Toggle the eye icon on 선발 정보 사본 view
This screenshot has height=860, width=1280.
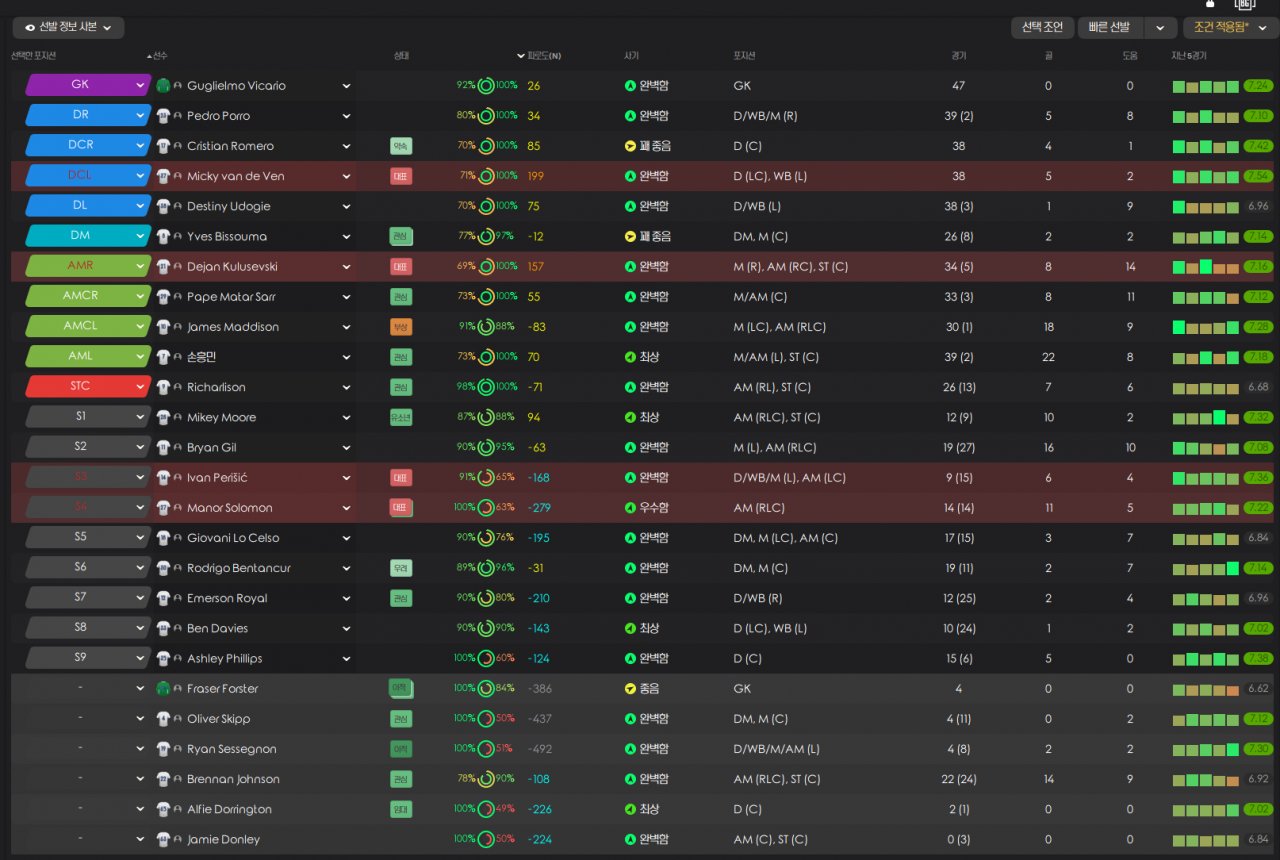pyautogui.click(x=30, y=27)
